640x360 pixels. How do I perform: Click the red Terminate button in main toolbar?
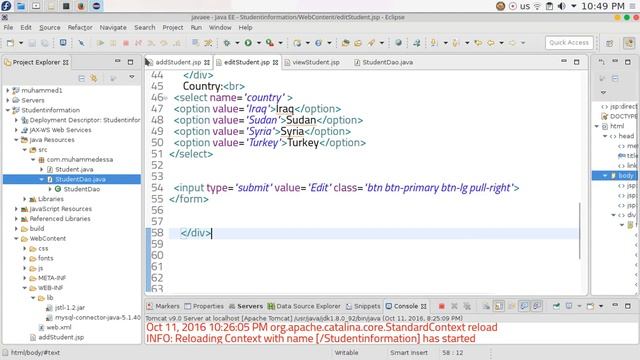(126, 43)
